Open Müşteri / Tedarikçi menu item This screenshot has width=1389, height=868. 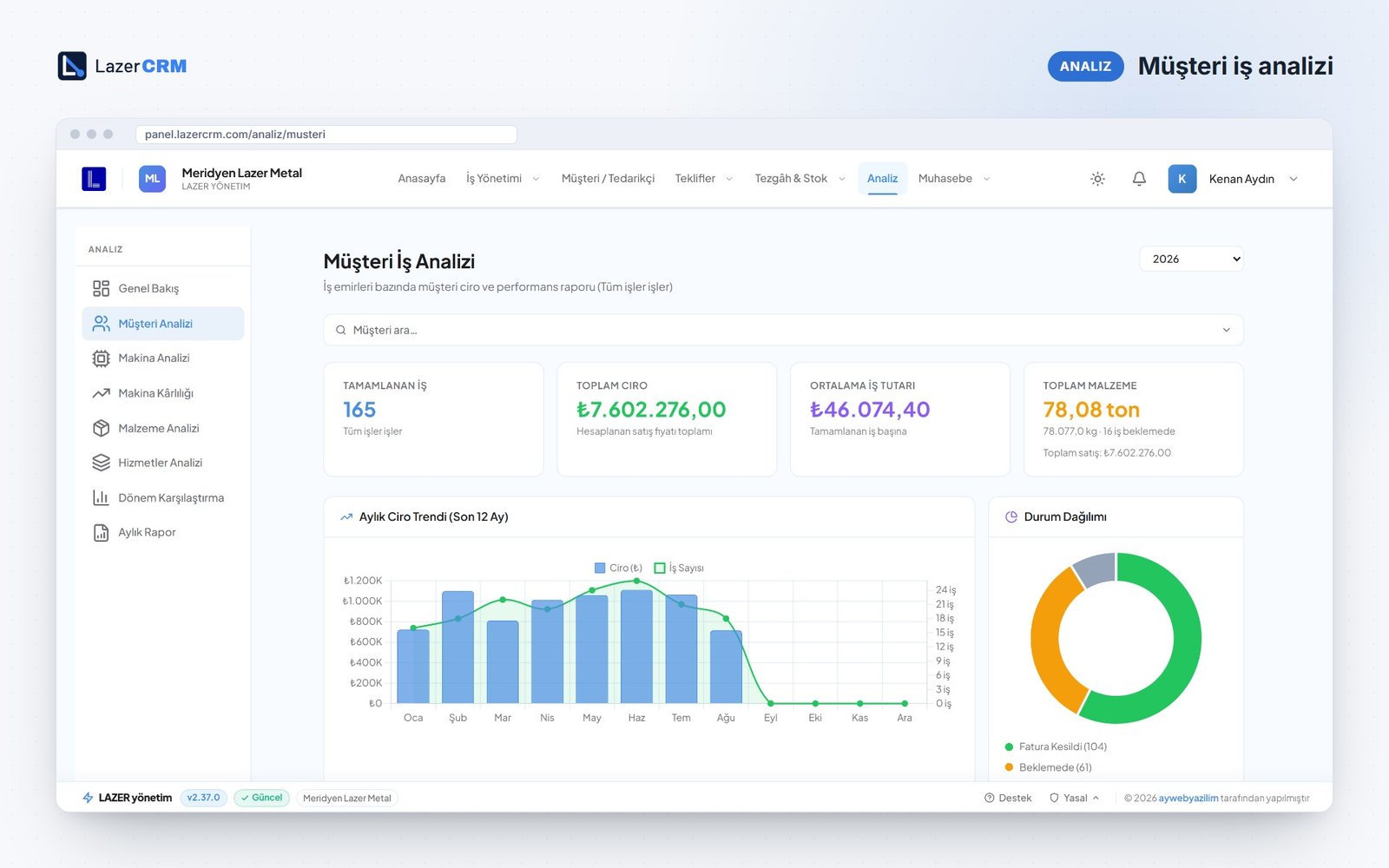[608, 179]
